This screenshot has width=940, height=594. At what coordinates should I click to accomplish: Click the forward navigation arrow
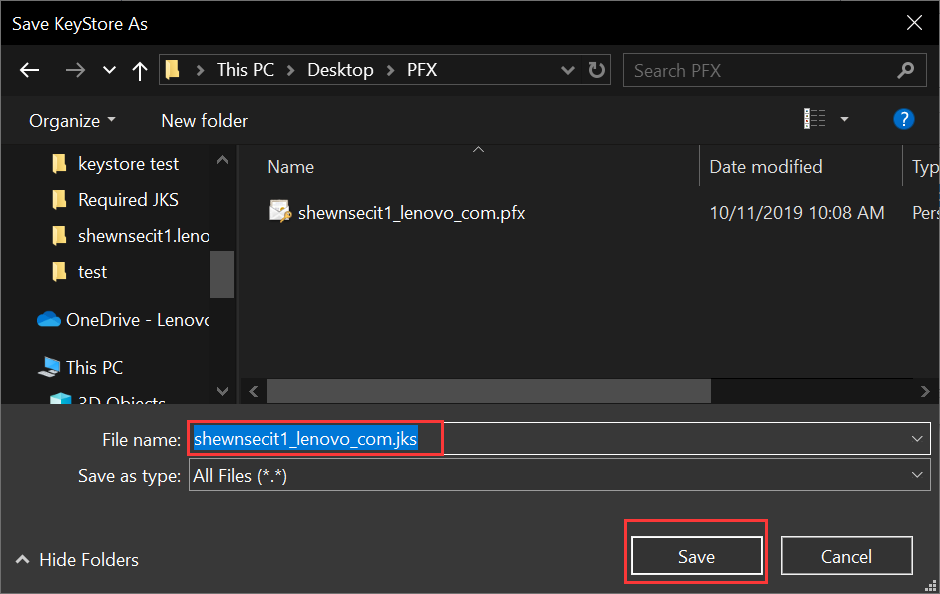coord(76,69)
